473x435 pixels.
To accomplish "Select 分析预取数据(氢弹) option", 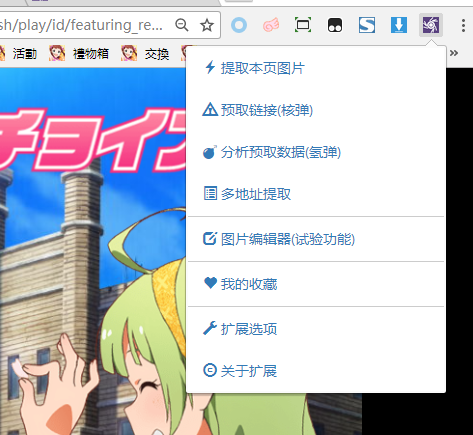I will [x=316, y=152].
